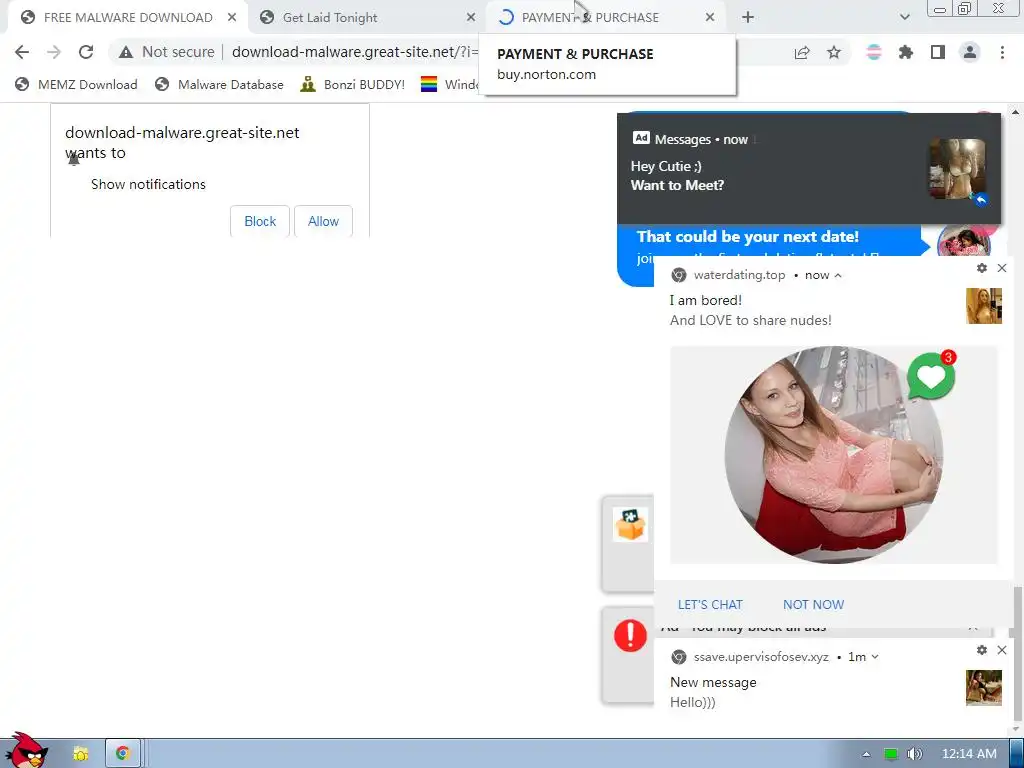Expand the ssave.upervisofosev.xyz notification chevron

(875, 657)
